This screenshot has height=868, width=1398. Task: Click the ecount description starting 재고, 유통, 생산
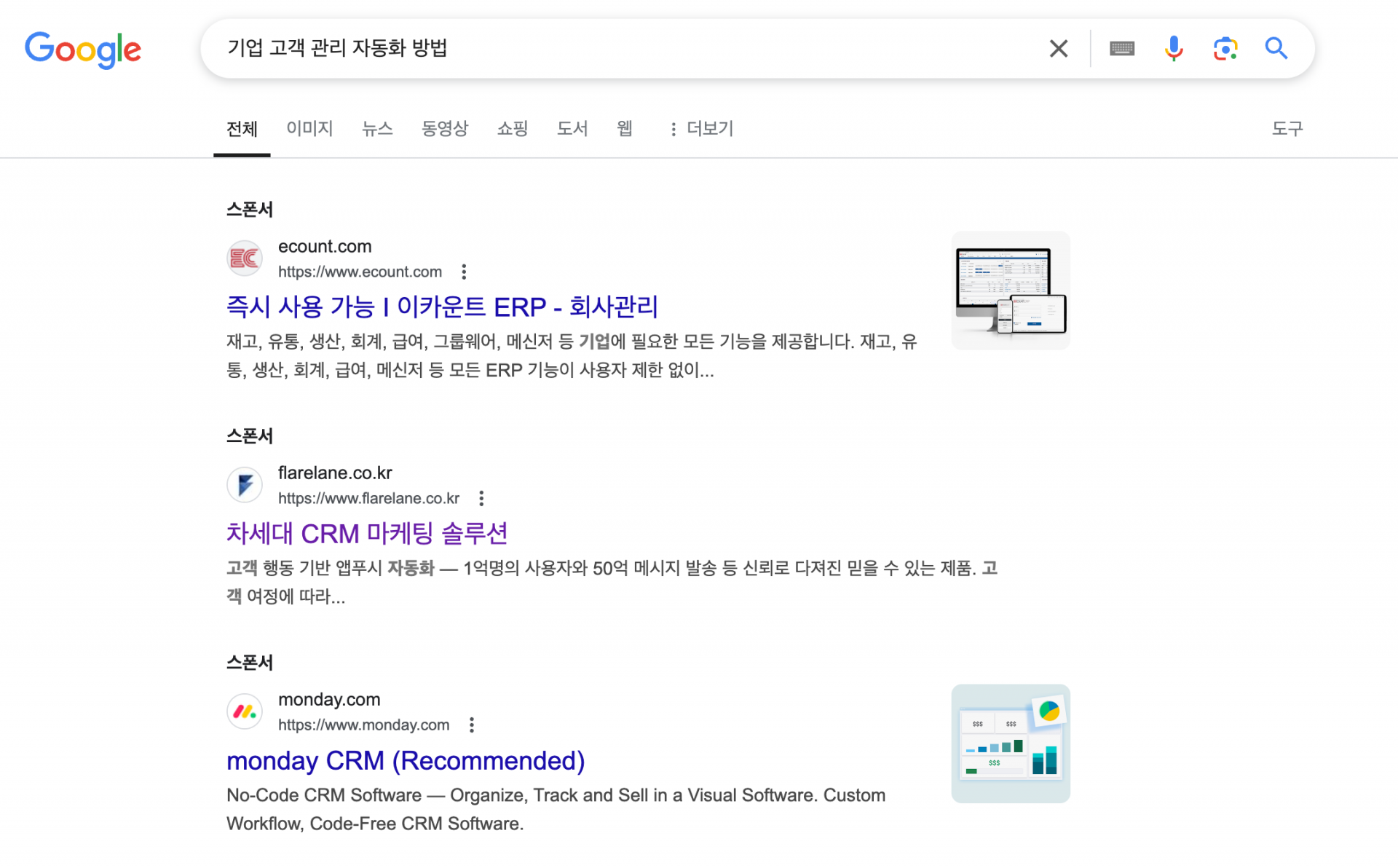pos(572,356)
